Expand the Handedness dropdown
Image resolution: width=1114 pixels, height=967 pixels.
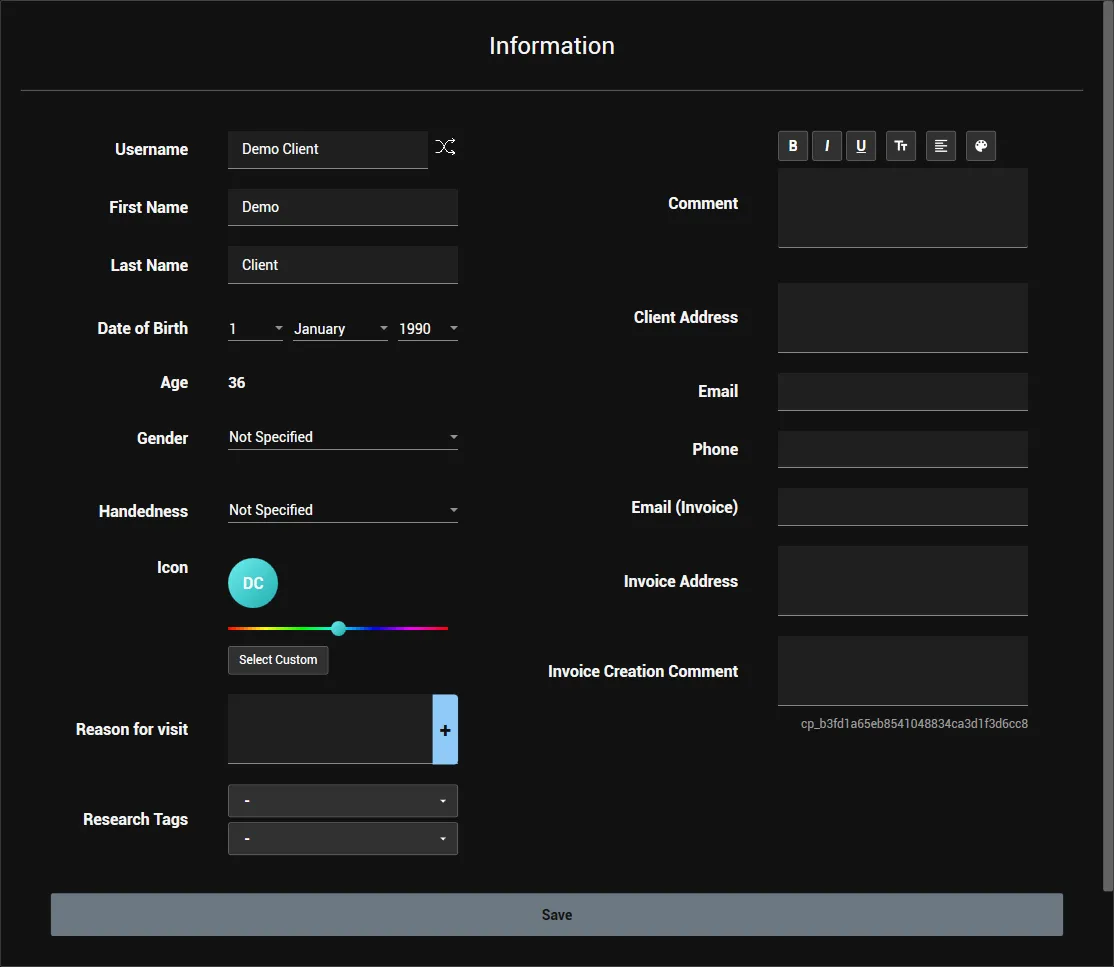tap(343, 510)
